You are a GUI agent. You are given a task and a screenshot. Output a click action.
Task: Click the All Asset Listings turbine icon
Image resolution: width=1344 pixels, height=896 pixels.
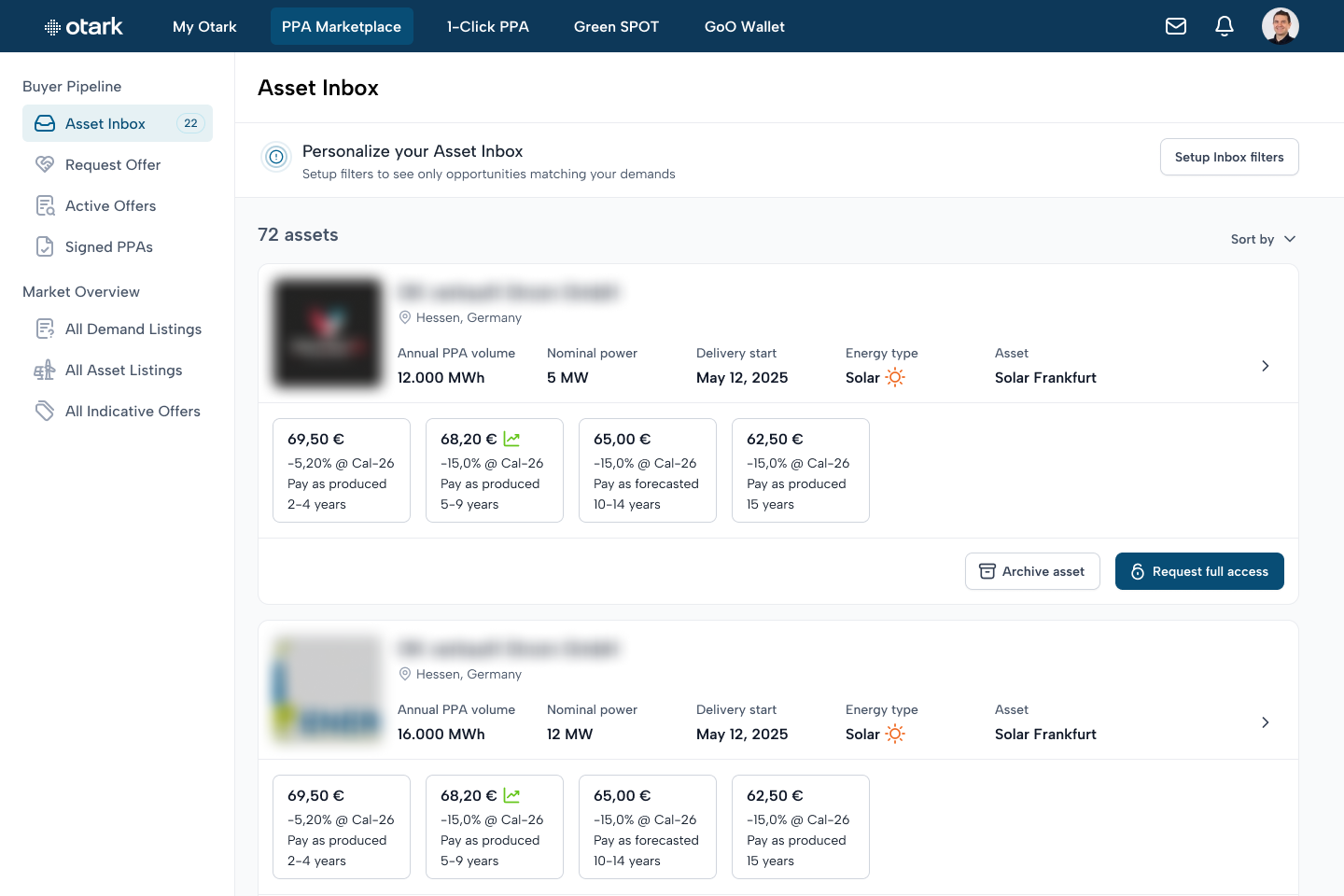tap(45, 370)
